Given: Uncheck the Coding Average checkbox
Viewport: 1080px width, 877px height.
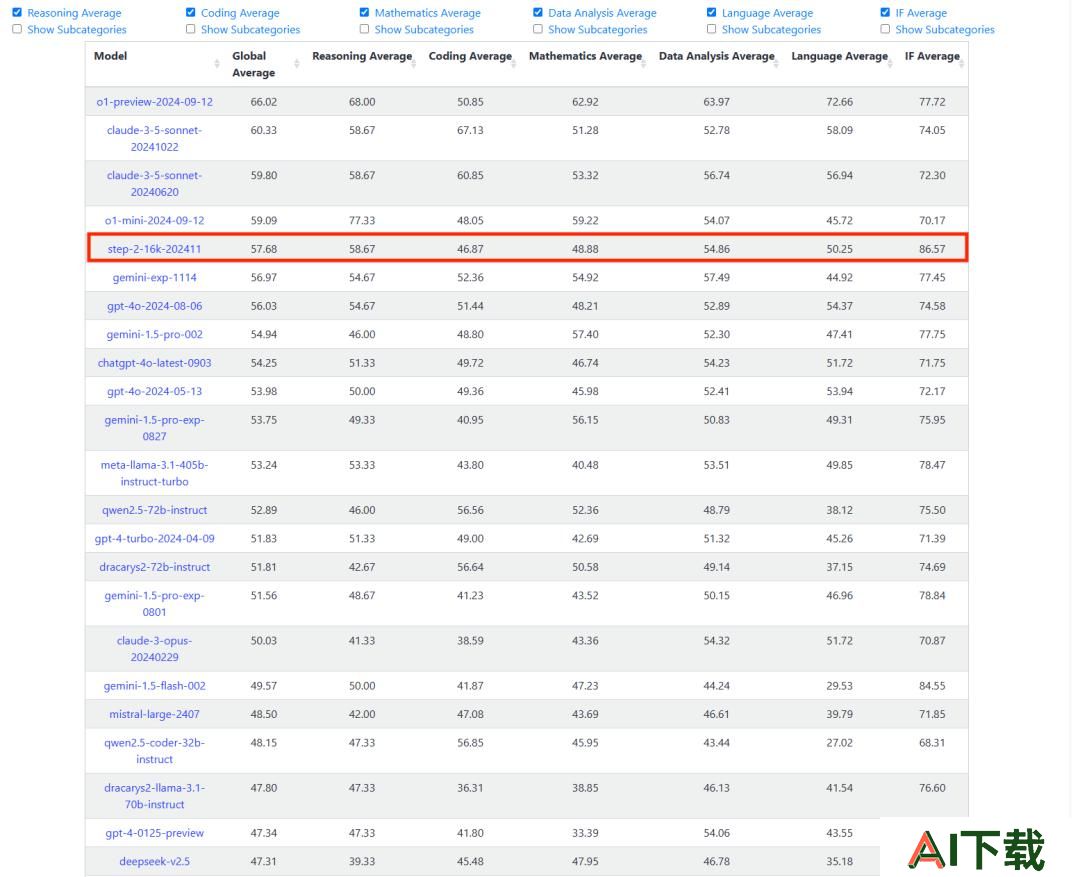Looking at the screenshot, I should point(191,12).
